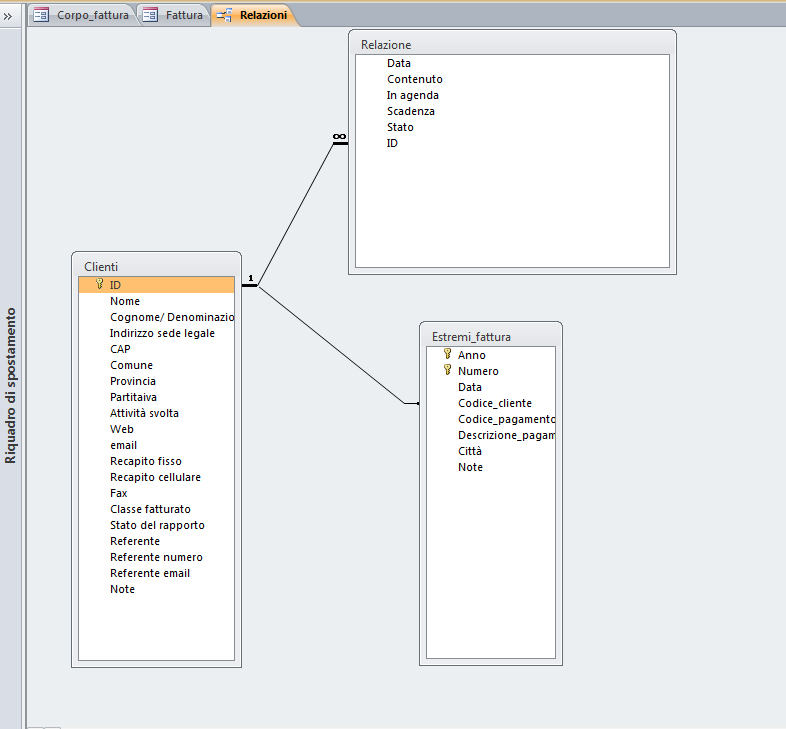786x729 pixels.
Task: Select the ID field in Clienti table
Action: [x=156, y=285]
